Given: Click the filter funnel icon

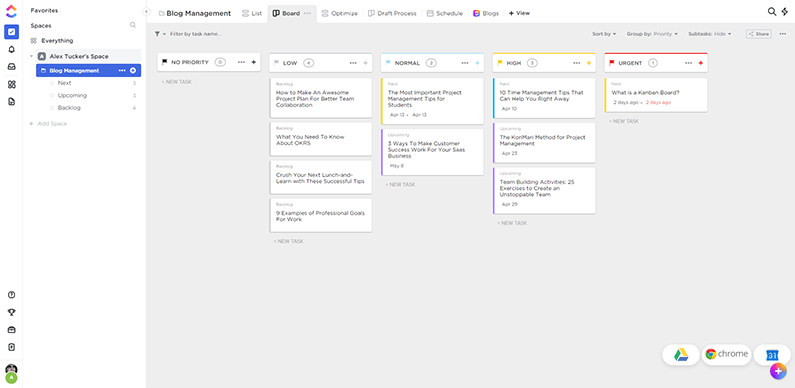Looking at the screenshot, I should (157, 34).
